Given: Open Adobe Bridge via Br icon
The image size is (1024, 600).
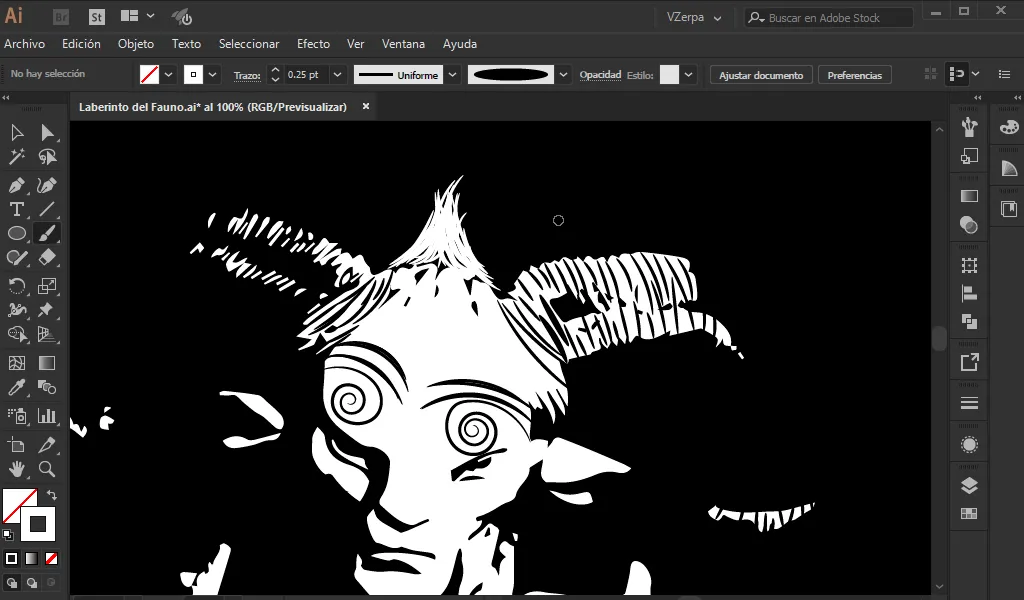Looking at the screenshot, I should point(61,17).
